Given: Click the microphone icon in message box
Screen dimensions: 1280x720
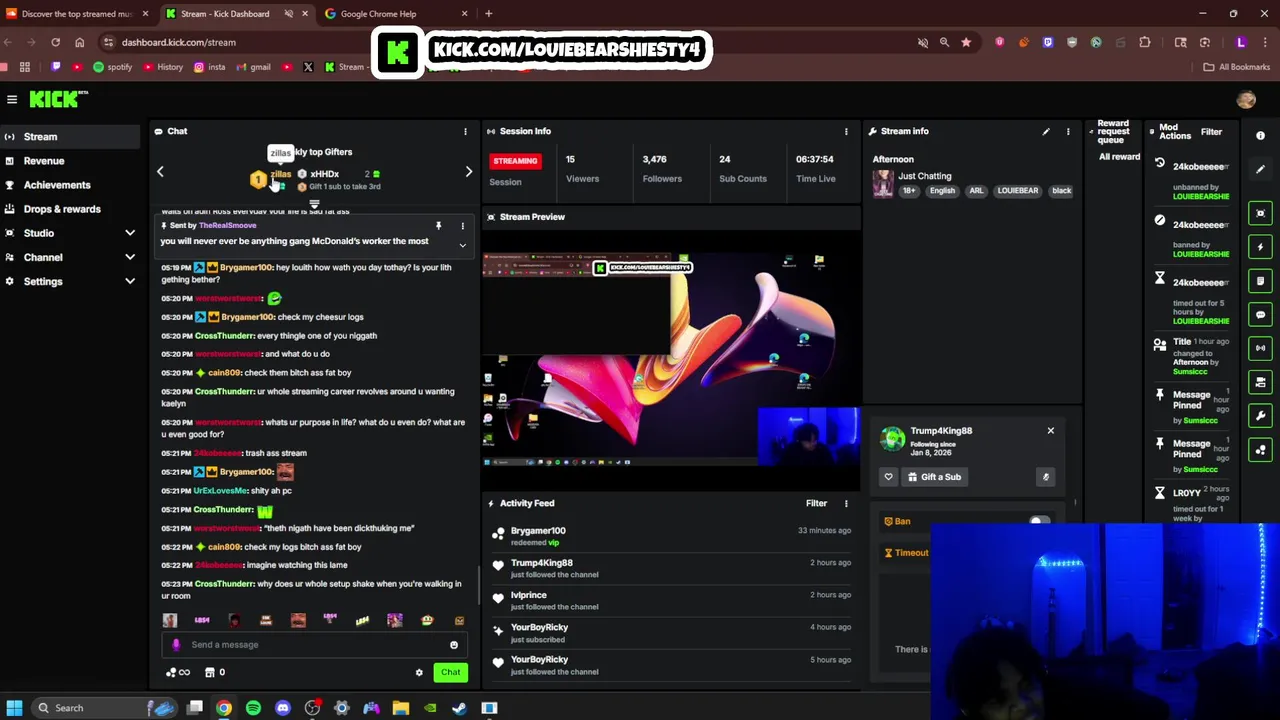Looking at the screenshot, I should [x=176, y=645].
